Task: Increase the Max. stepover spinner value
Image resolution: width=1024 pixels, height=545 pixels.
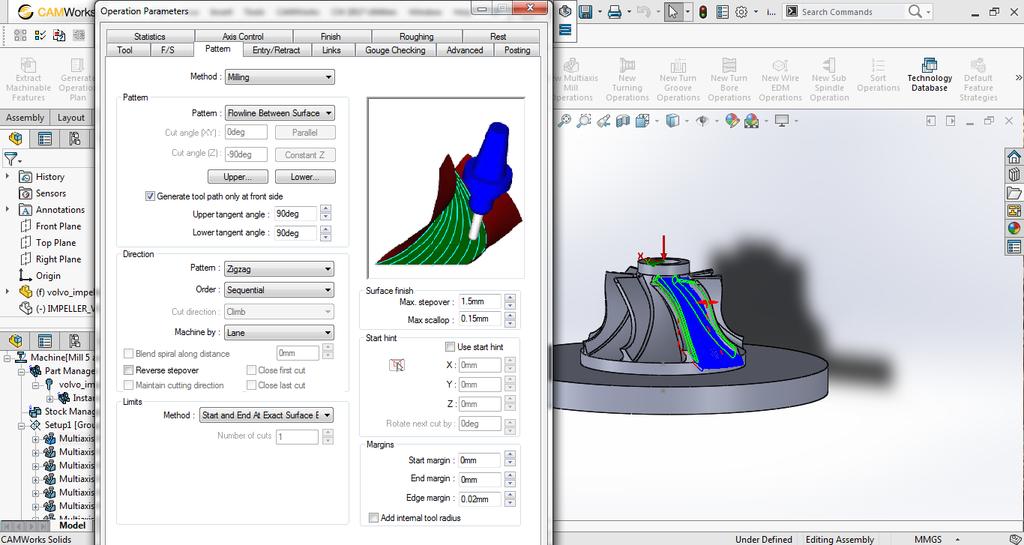Action: tap(510, 298)
